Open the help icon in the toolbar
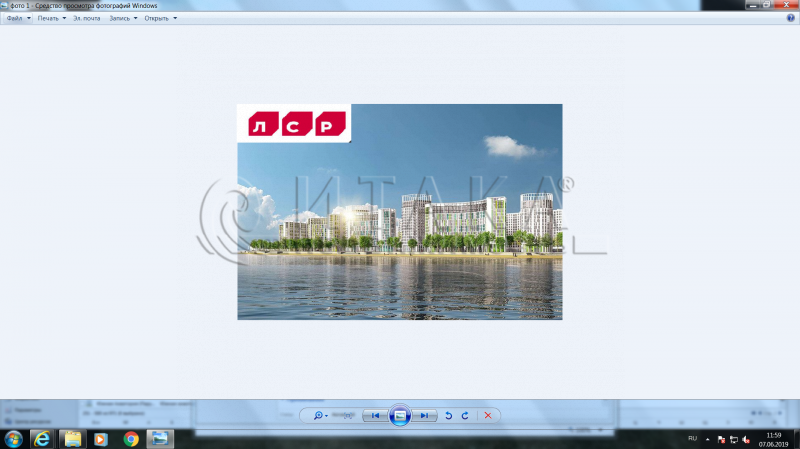The image size is (800, 449). [790, 18]
